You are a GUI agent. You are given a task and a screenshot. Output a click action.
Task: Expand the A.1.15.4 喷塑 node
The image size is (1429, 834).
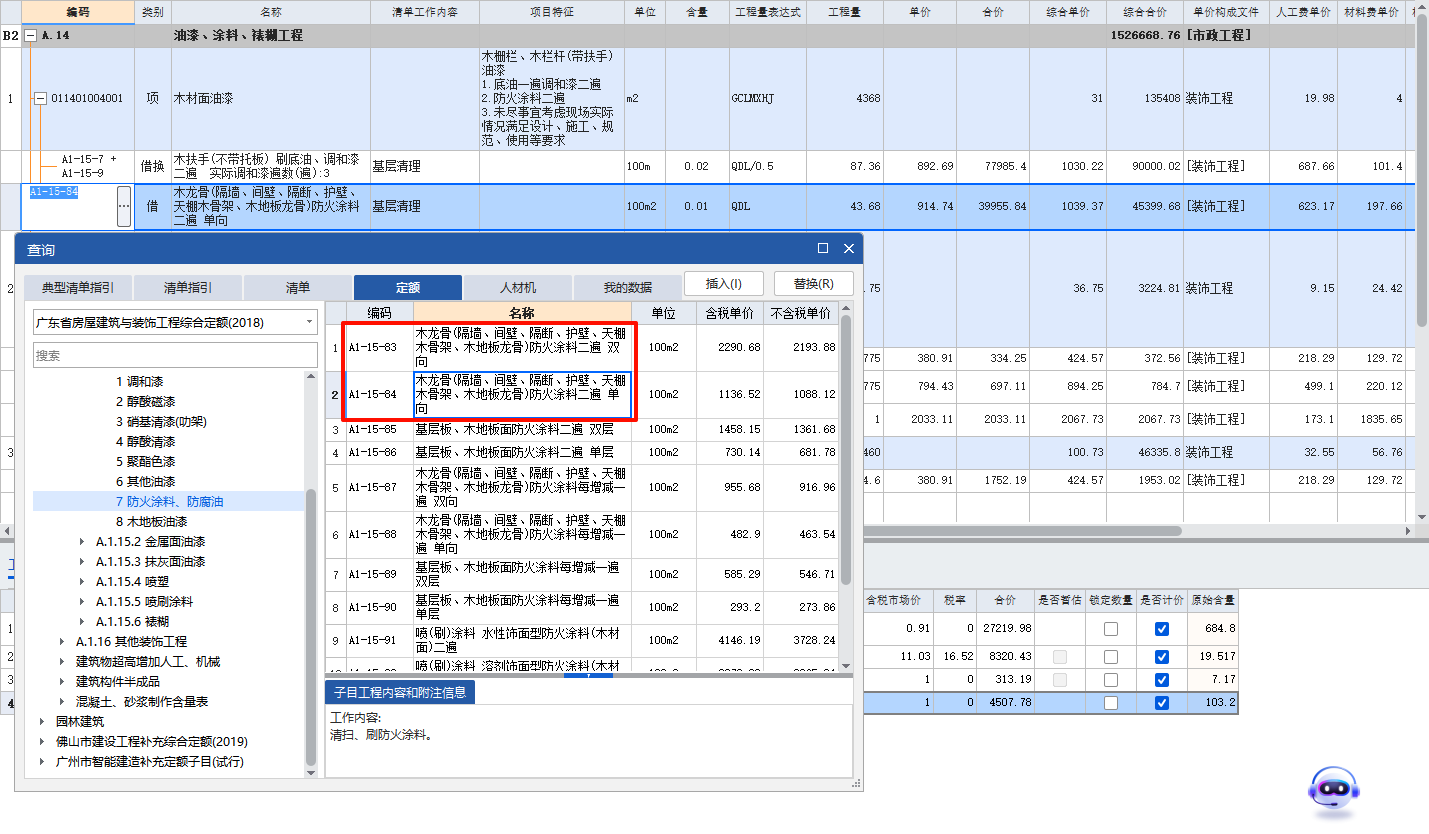pyautogui.click(x=82, y=582)
